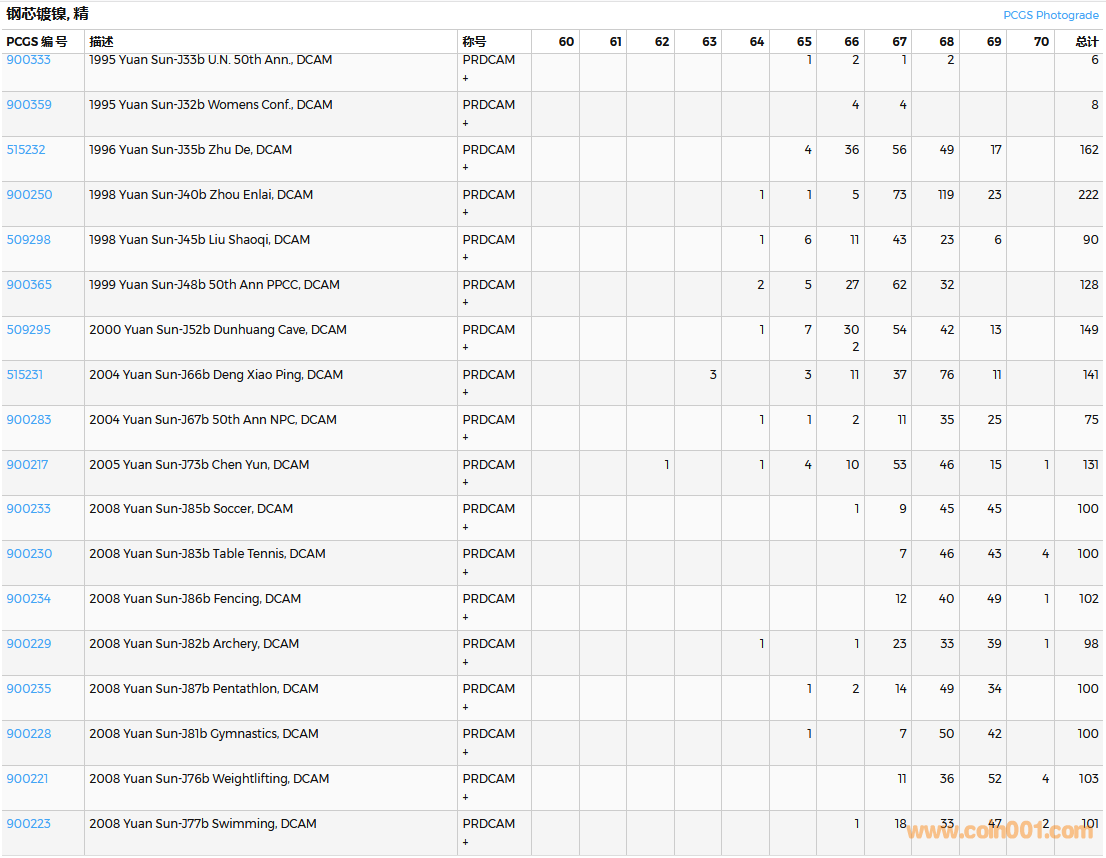Select PCGS number 900217 Chen Yun link
This screenshot has width=1106, height=858.
point(28,465)
